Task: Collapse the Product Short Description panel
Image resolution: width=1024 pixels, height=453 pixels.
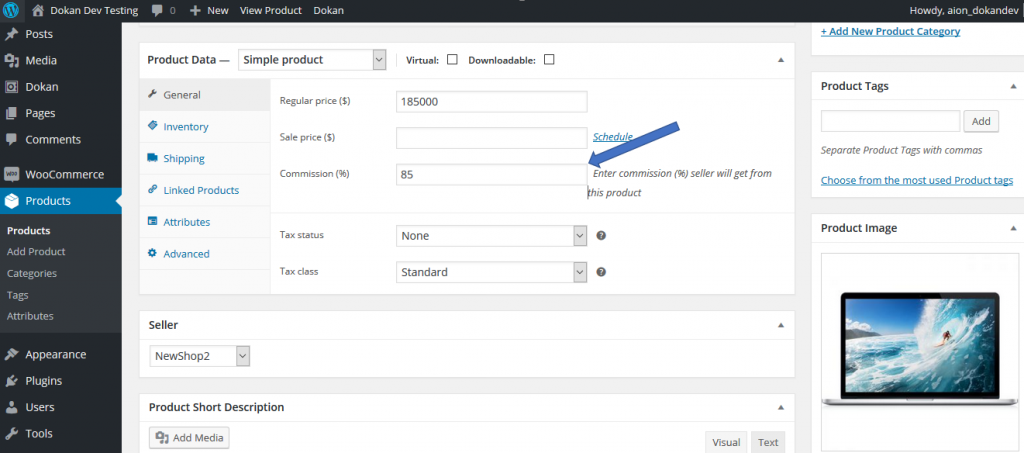Action: pos(780,407)
